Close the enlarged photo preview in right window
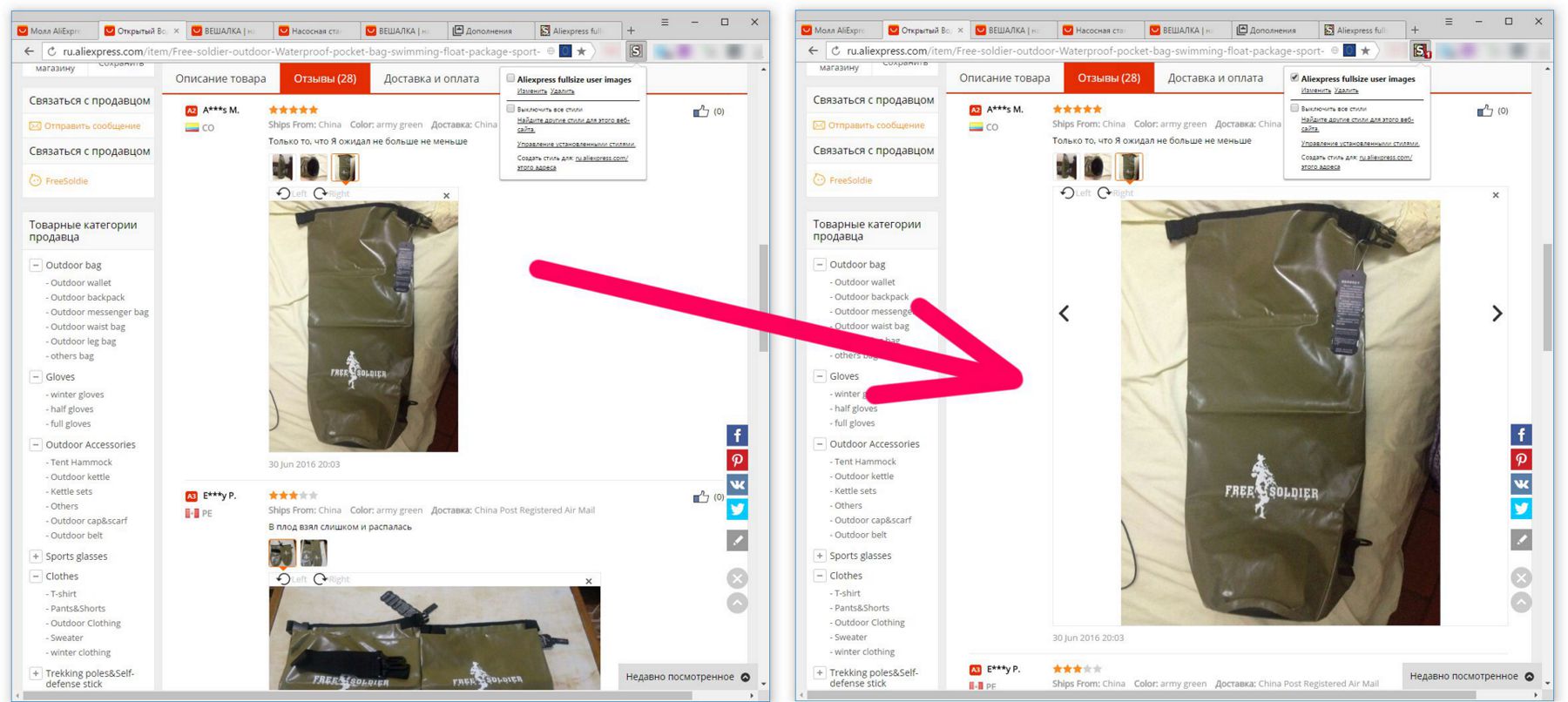 (1496, 195)
